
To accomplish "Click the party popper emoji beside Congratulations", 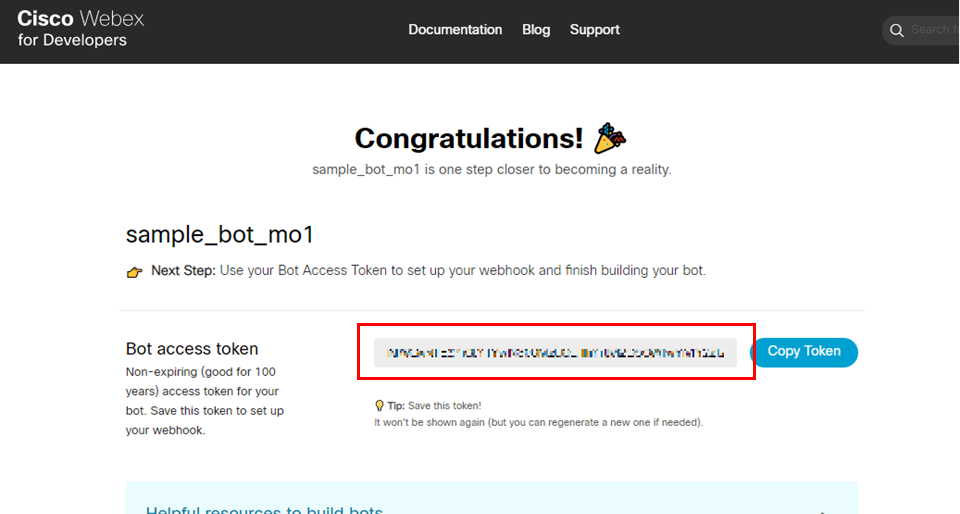I will click(611, 138).
